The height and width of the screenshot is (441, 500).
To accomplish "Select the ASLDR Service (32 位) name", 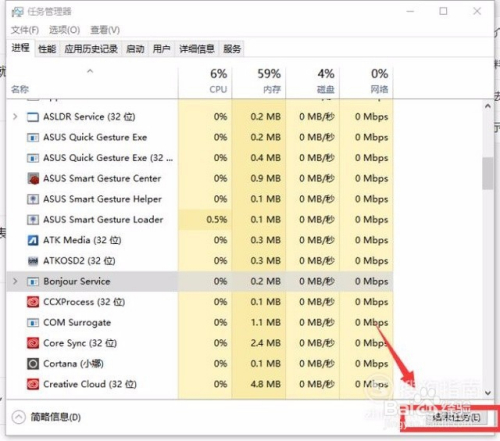I will tap(89, 117).
